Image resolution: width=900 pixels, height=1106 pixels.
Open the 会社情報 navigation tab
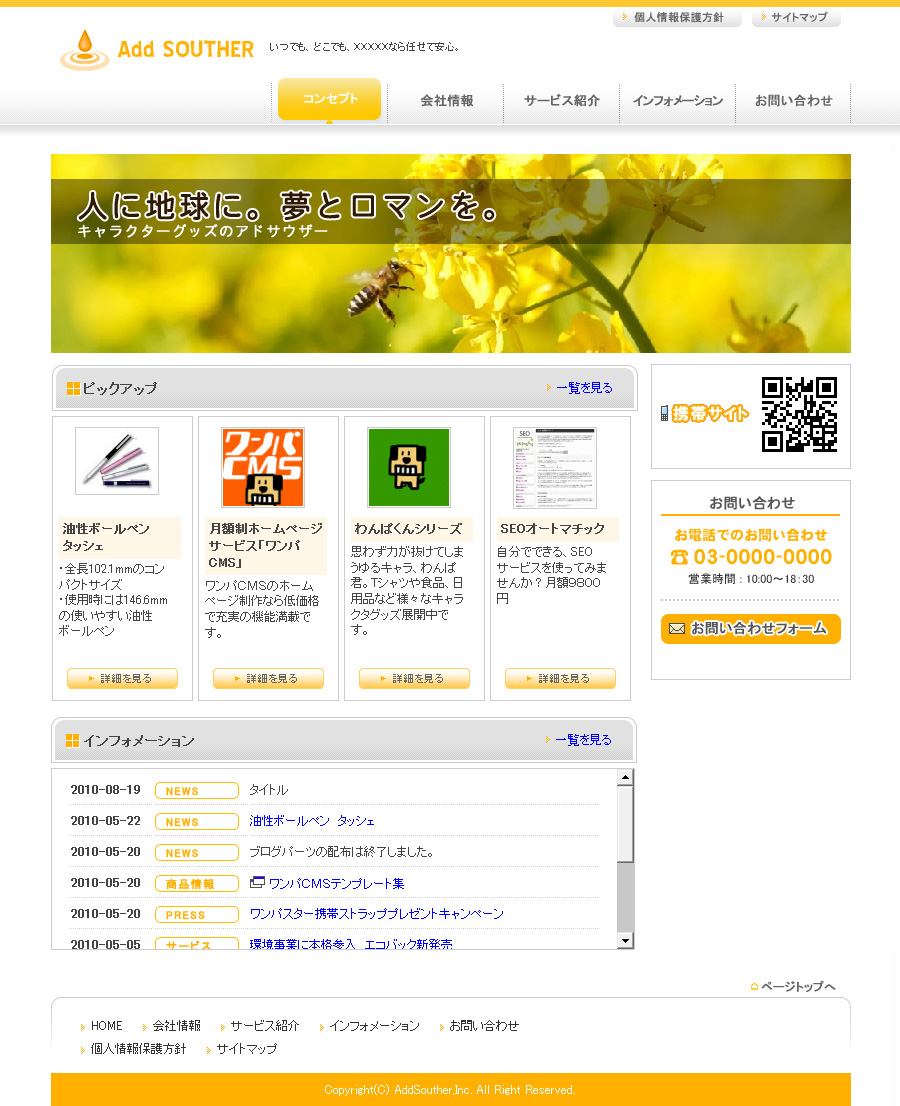tap(446, 101)
